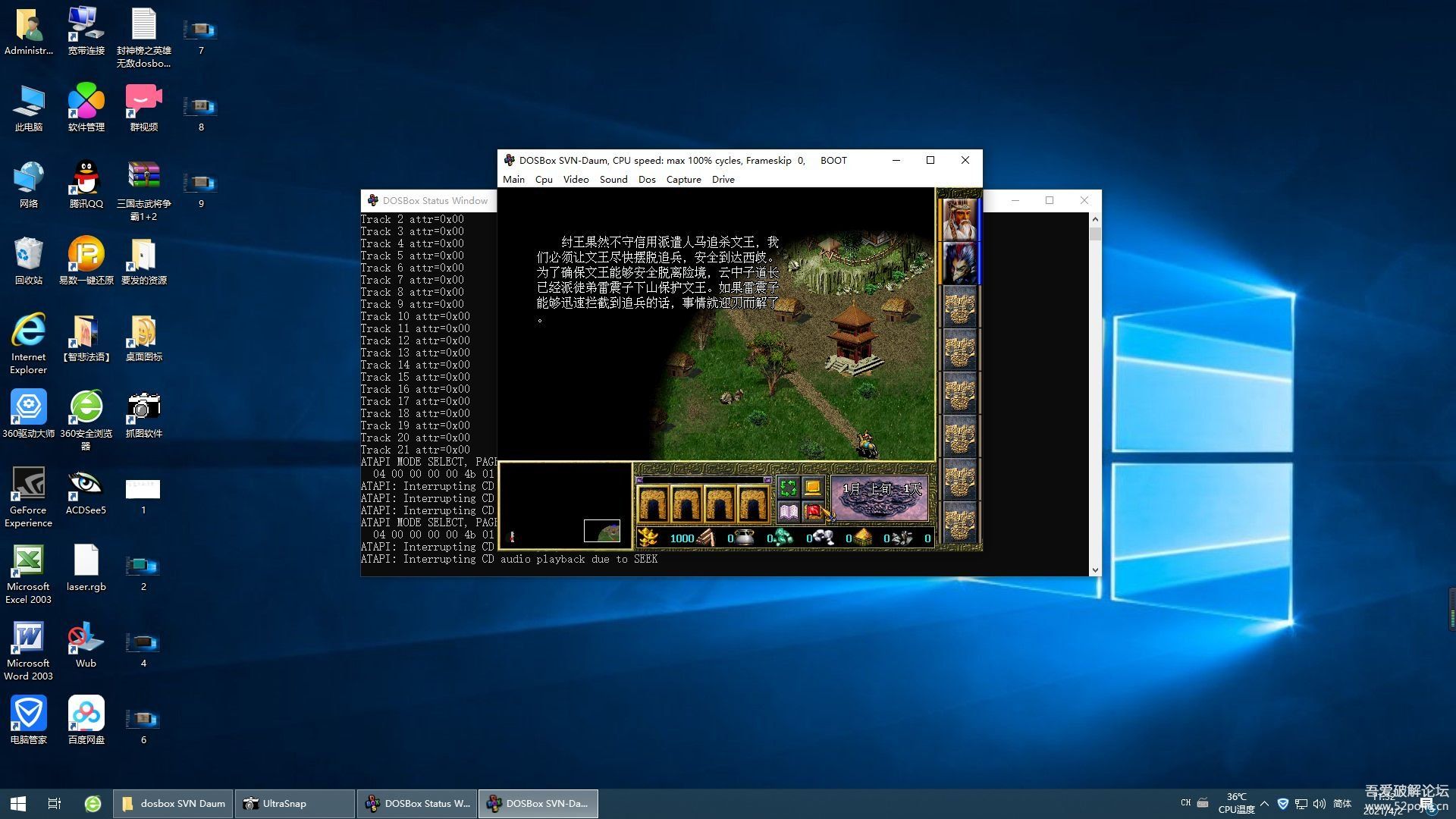Select the white-bearded elder hero portrait

tap(959, 219)
